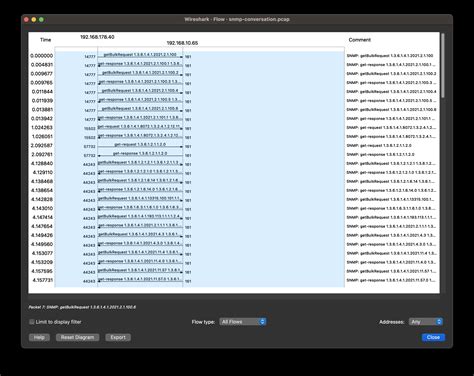
Task: Select the time value 1.026051
Action: [x=42, y=137]
